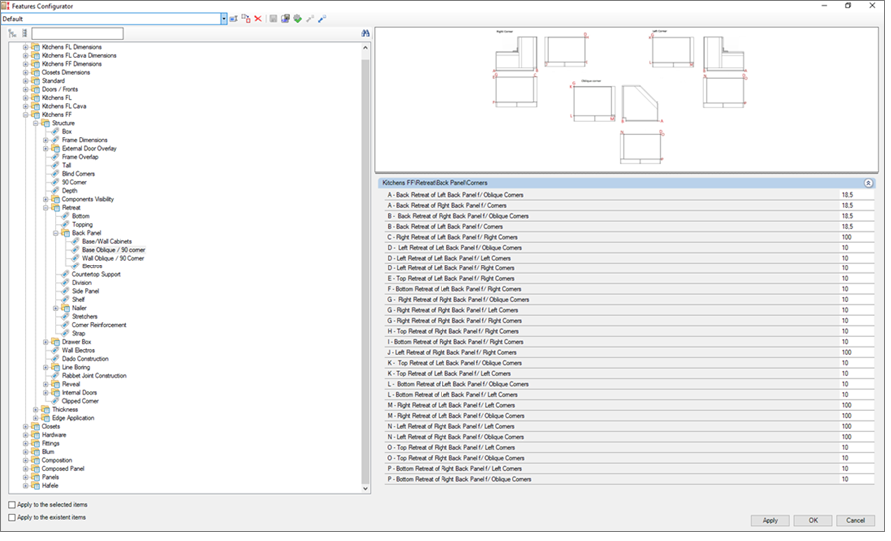Click 'E - Top Retreat of Left Back Panel' row
Screen dimensions: 891x541
click(629, 278)
